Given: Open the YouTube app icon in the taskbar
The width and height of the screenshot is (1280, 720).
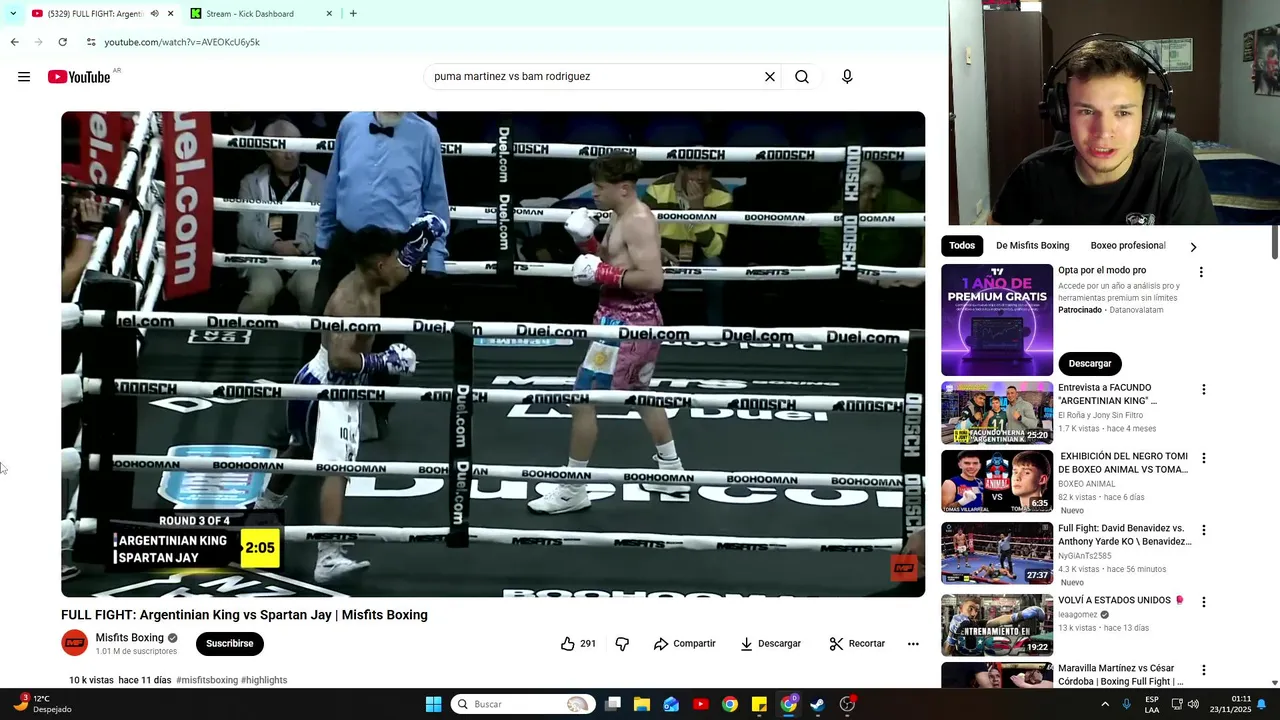Looking at the screenshot, I should pyautogui.click(x=700, y=704).
